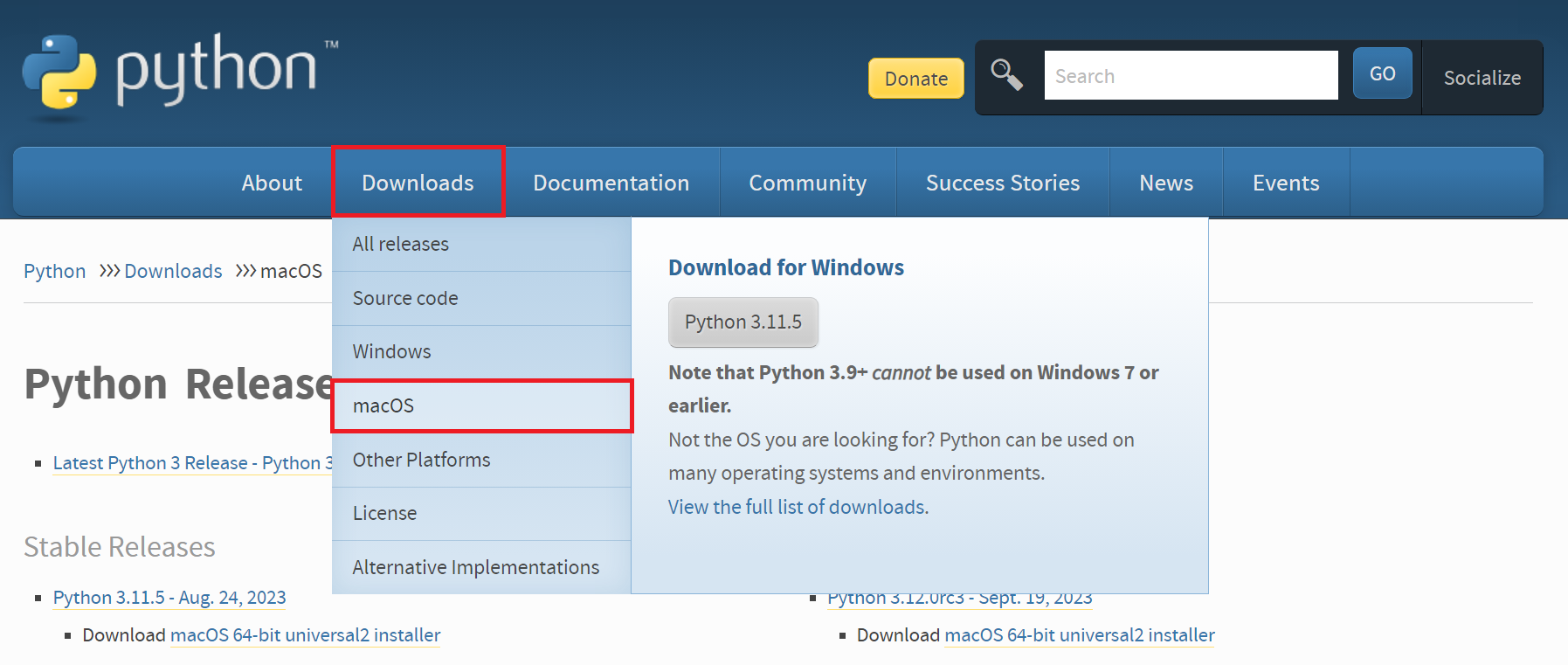
Task: Click the Python breadcrumb link
Action: (54, 271)
